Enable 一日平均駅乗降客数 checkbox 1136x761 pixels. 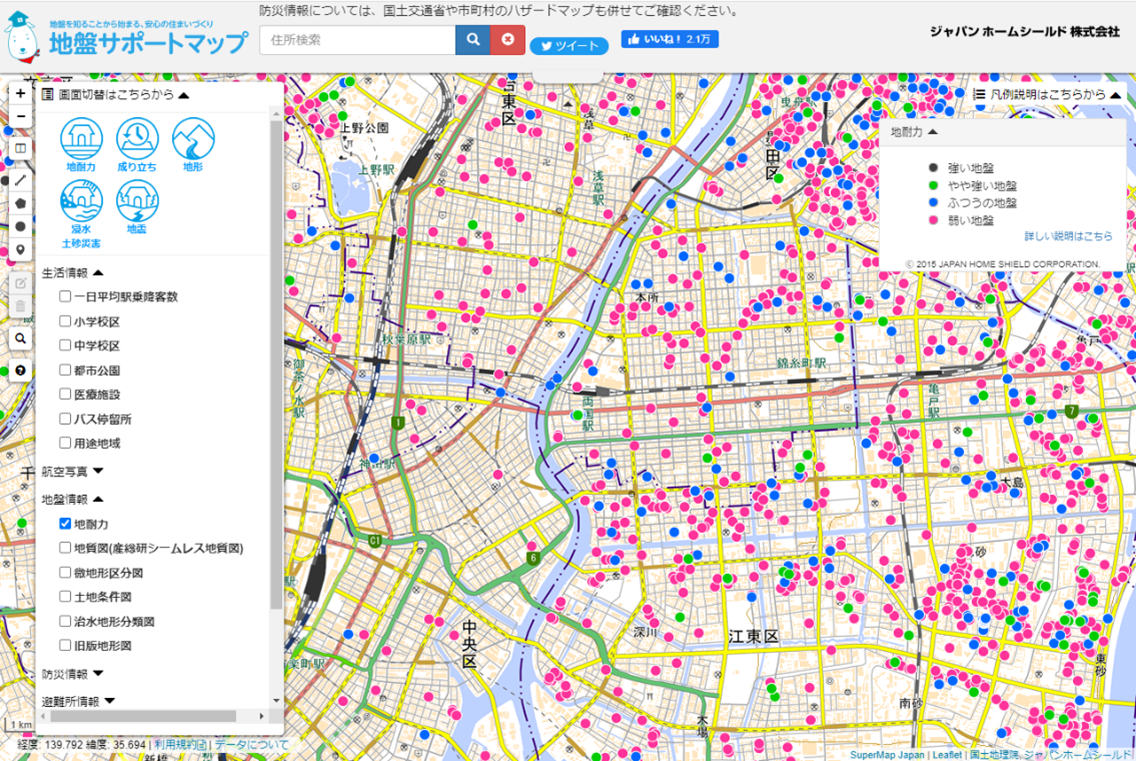(65, 296)
